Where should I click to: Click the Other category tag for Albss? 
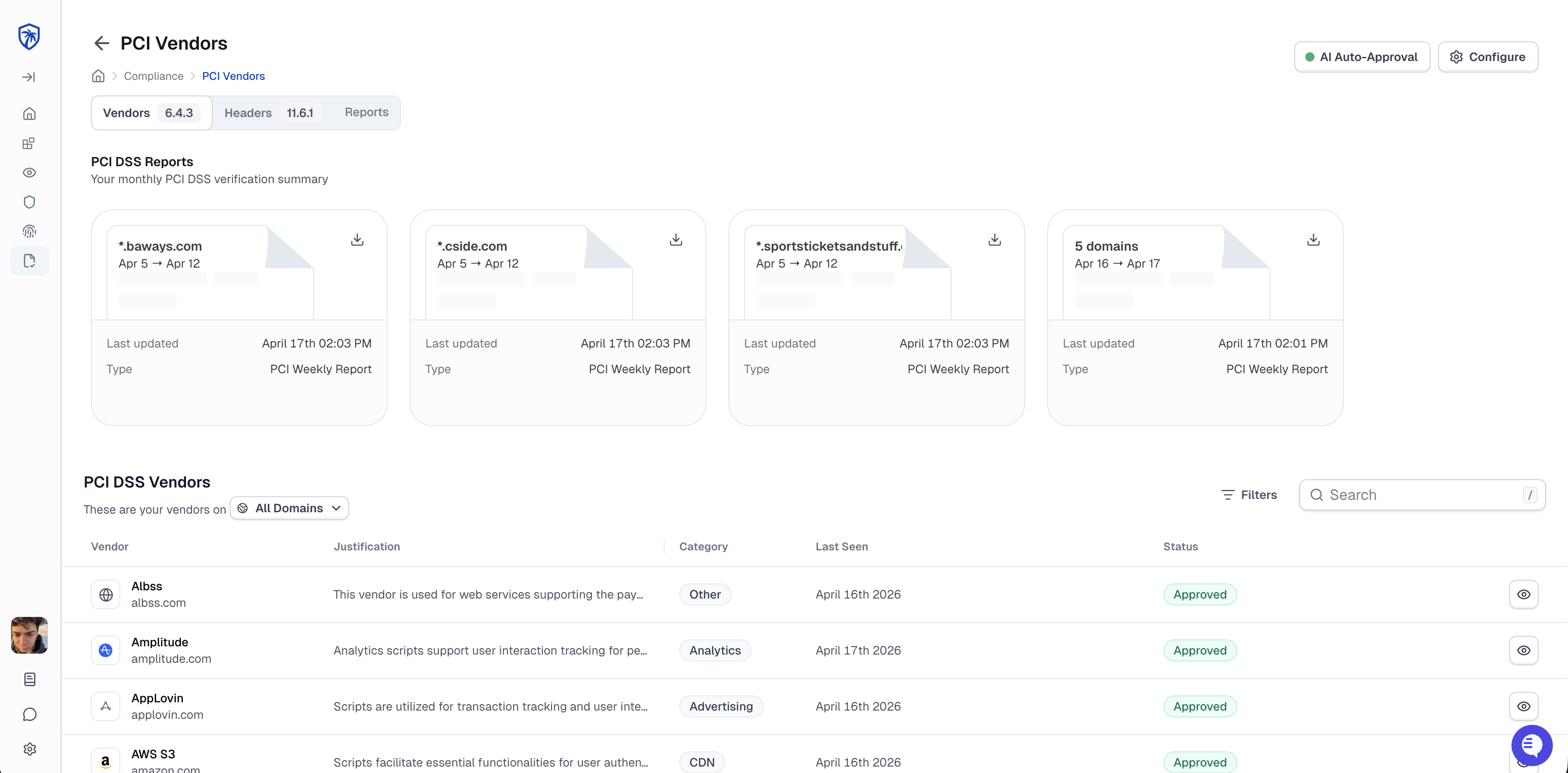tap(705, 595)
